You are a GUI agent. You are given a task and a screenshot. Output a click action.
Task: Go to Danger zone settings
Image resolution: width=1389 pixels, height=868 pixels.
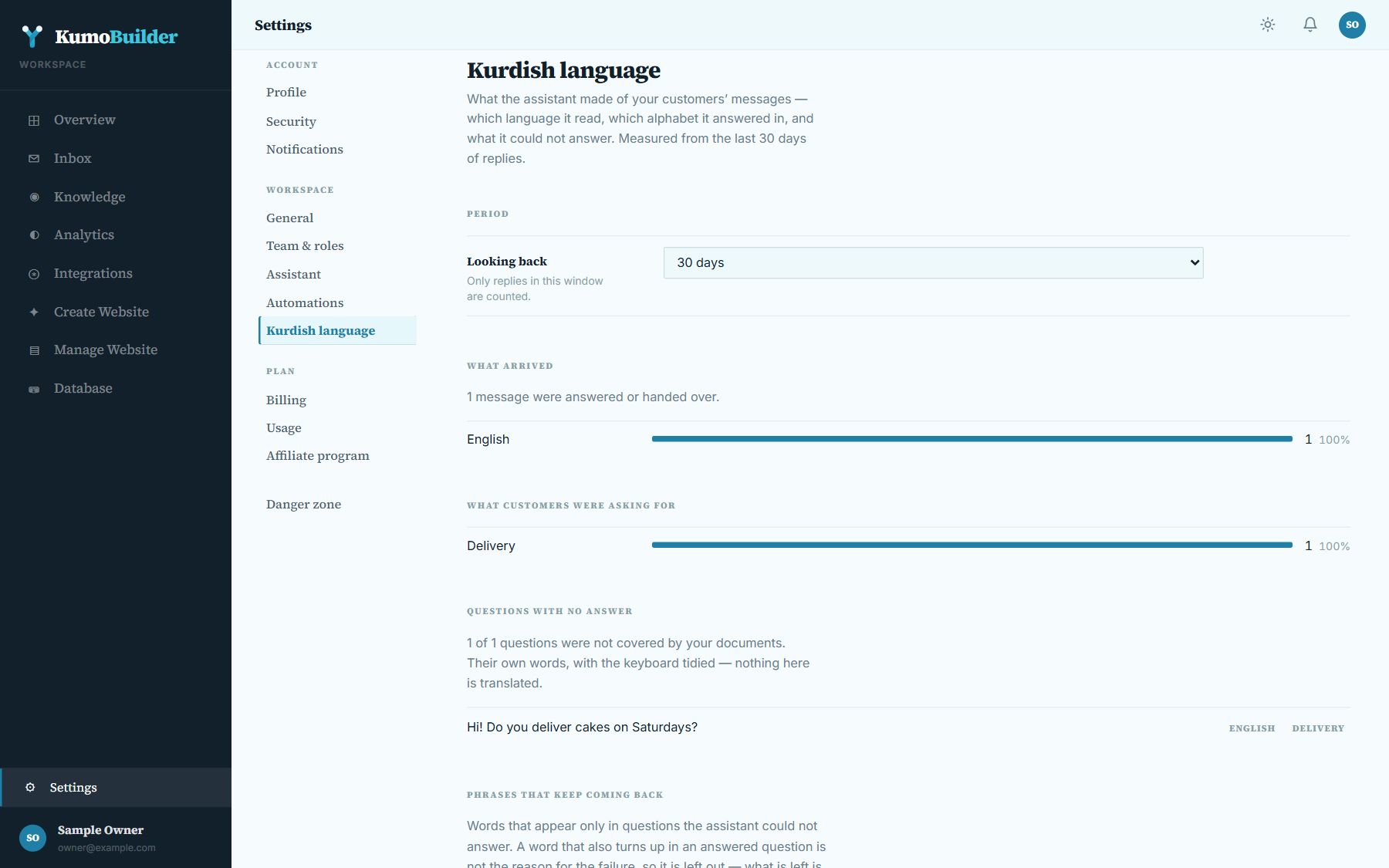coord(303,505)
